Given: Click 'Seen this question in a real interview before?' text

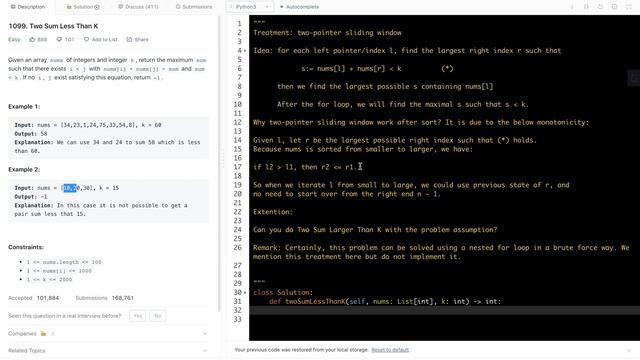Looking at the screenshot, I should click(x=64, y=316).
